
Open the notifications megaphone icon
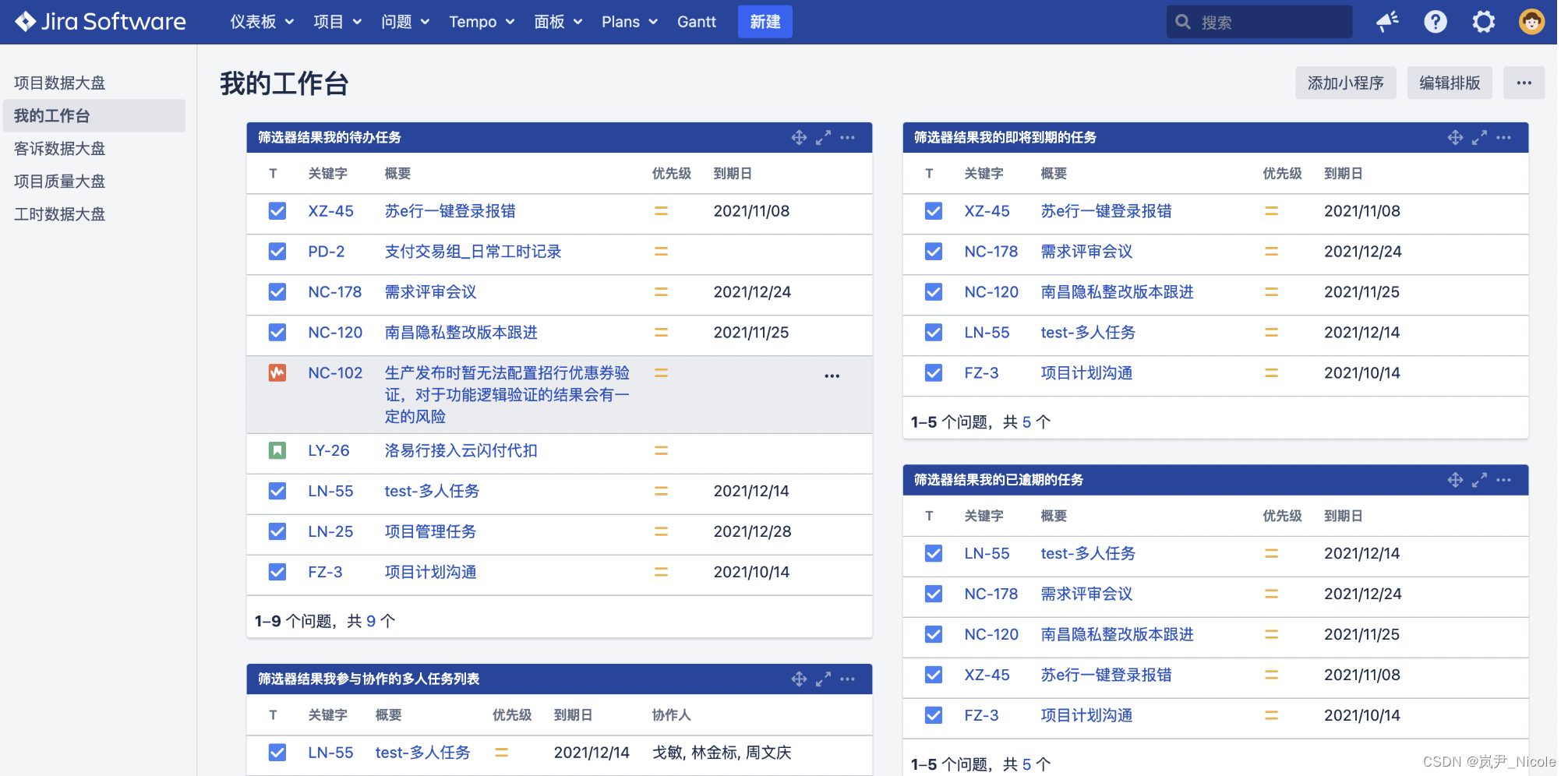(x=1387, y=22)
